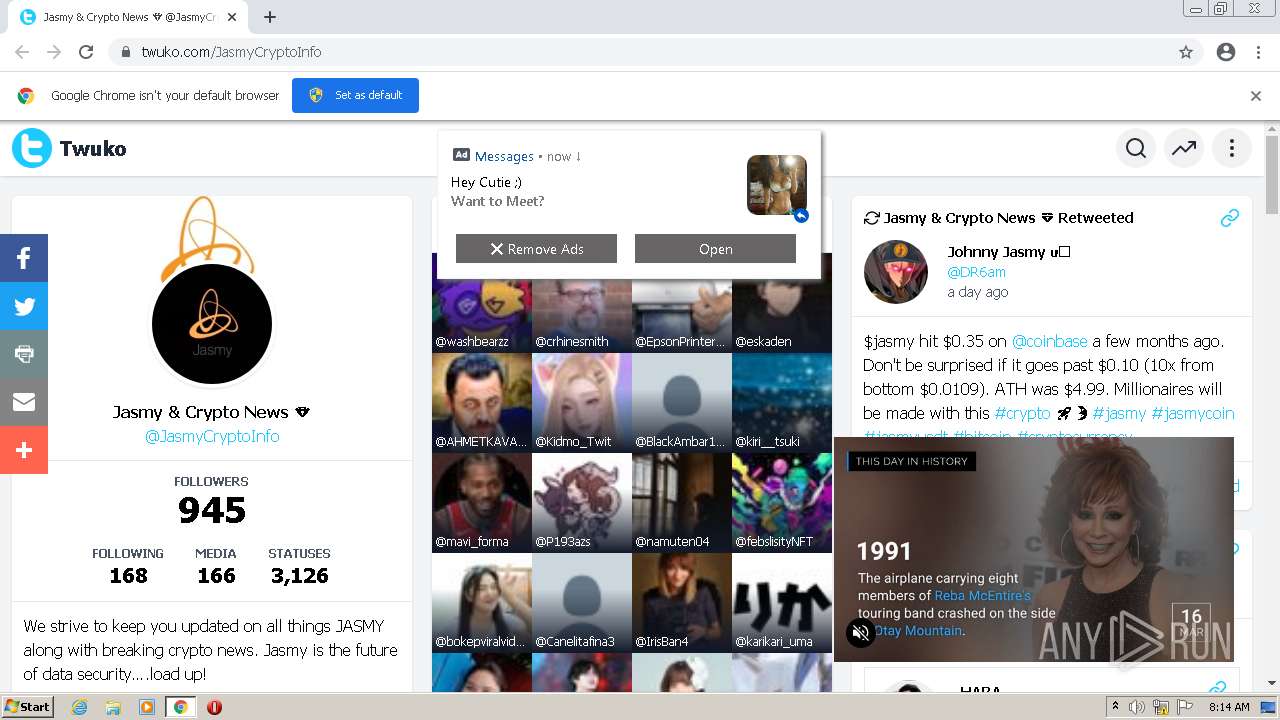The image size is (1280, 720).
Task: Click Remove Ads button
Action: click(x=536, y=249)
